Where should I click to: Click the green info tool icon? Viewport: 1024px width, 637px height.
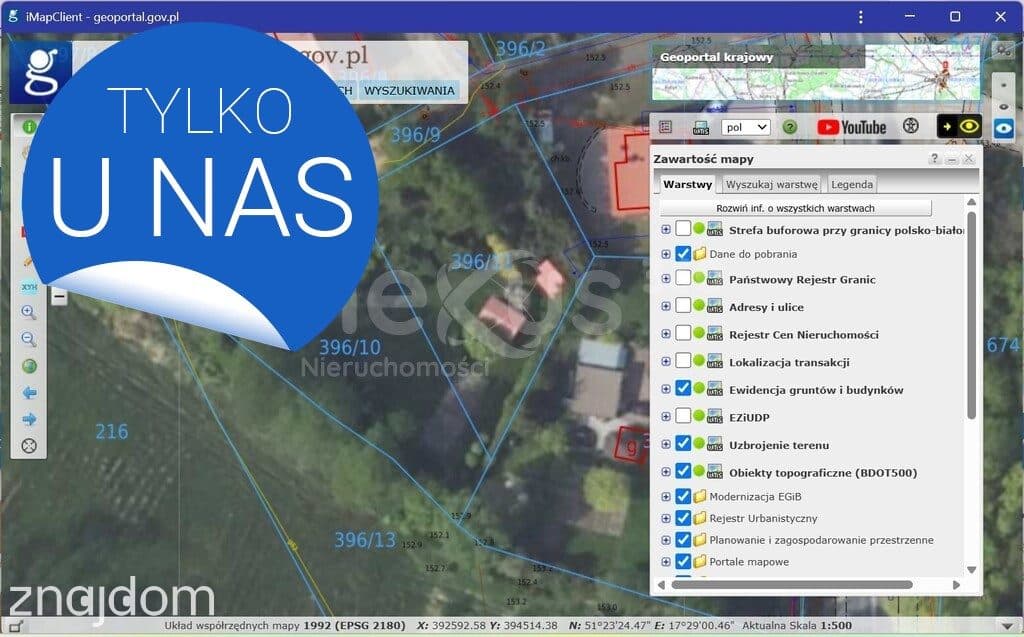pyautogui.click(x=29, y=127)
